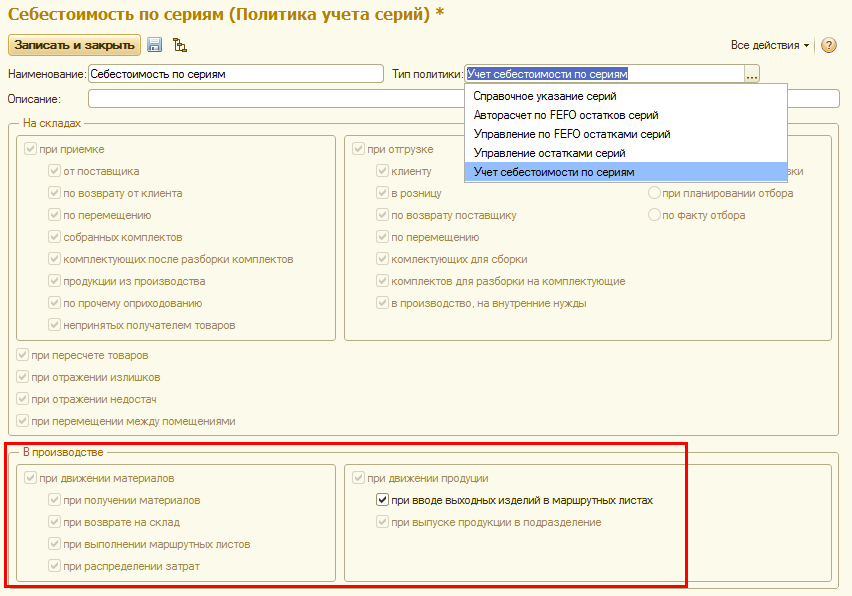The image size is (852, 596).
Task: Toggle 'при получении материалов' checkbox
Action: 54,500
